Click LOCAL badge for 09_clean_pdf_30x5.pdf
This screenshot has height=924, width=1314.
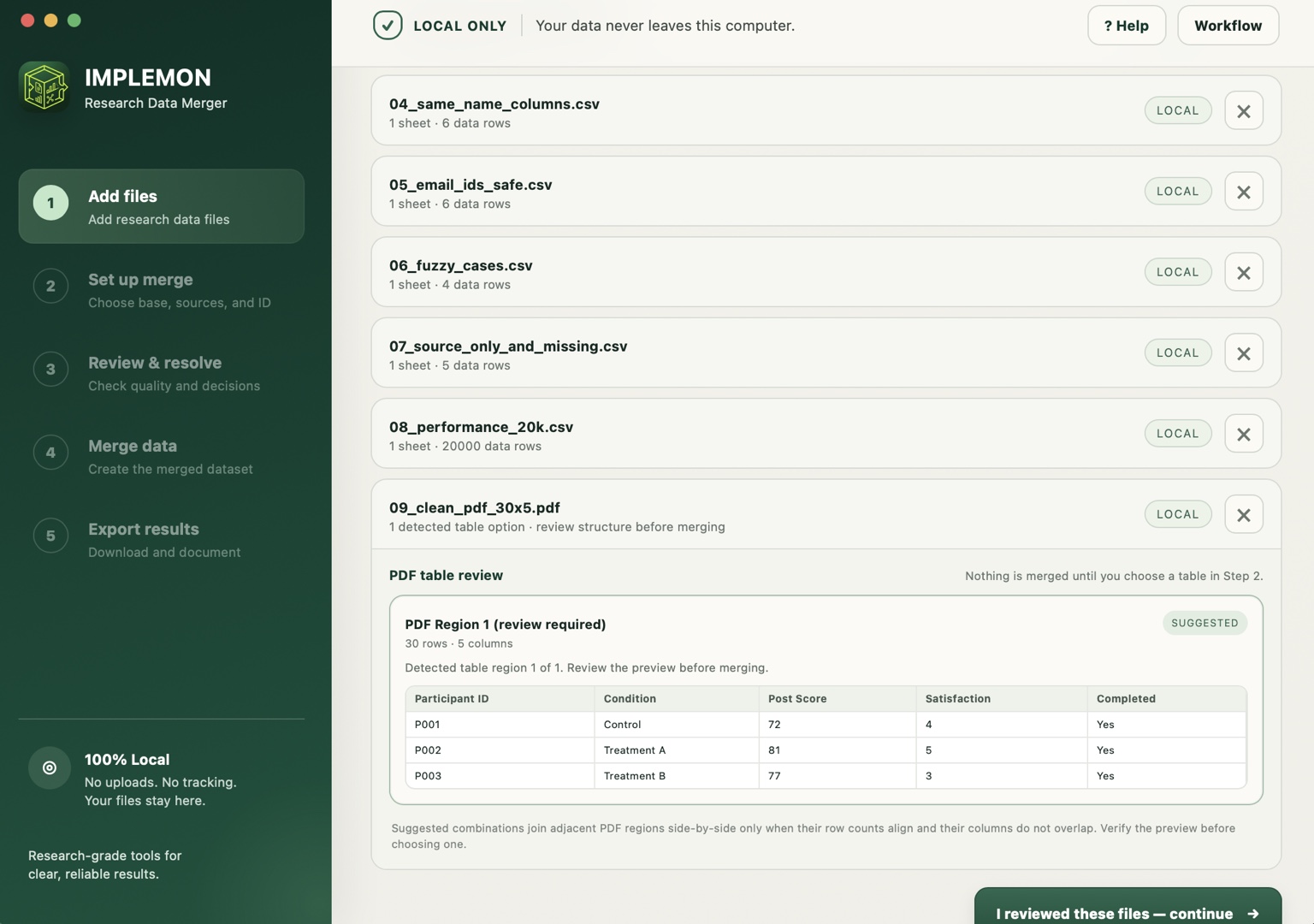point(1178,514)
